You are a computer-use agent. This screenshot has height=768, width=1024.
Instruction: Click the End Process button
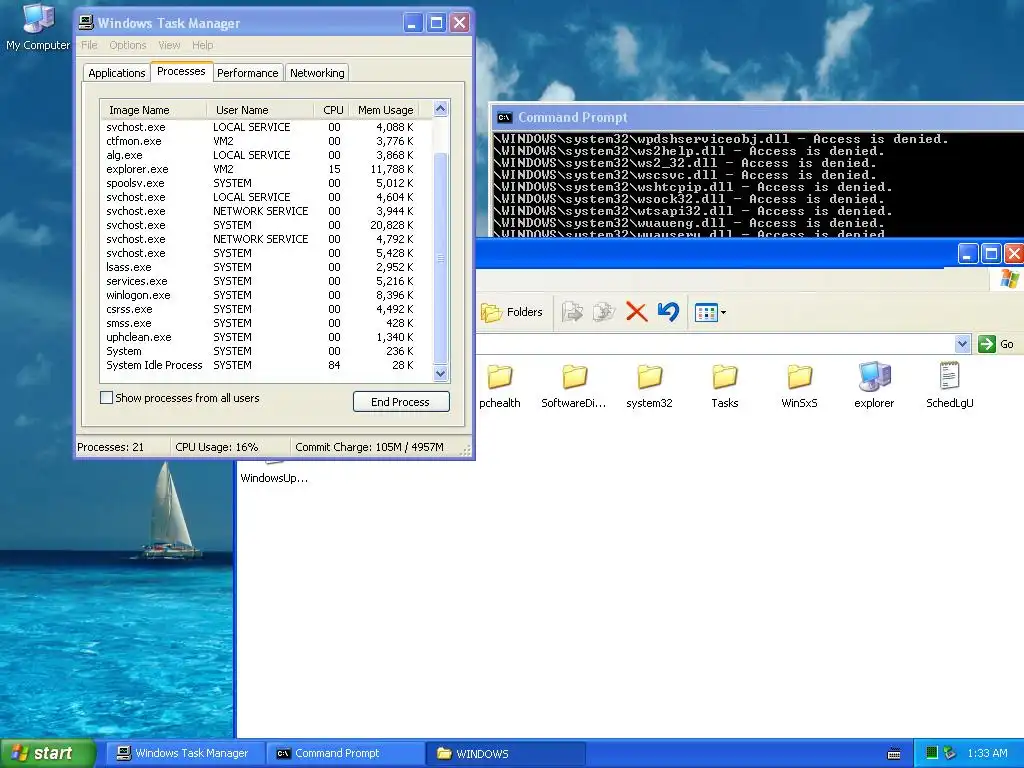click(x=401, y=402)
